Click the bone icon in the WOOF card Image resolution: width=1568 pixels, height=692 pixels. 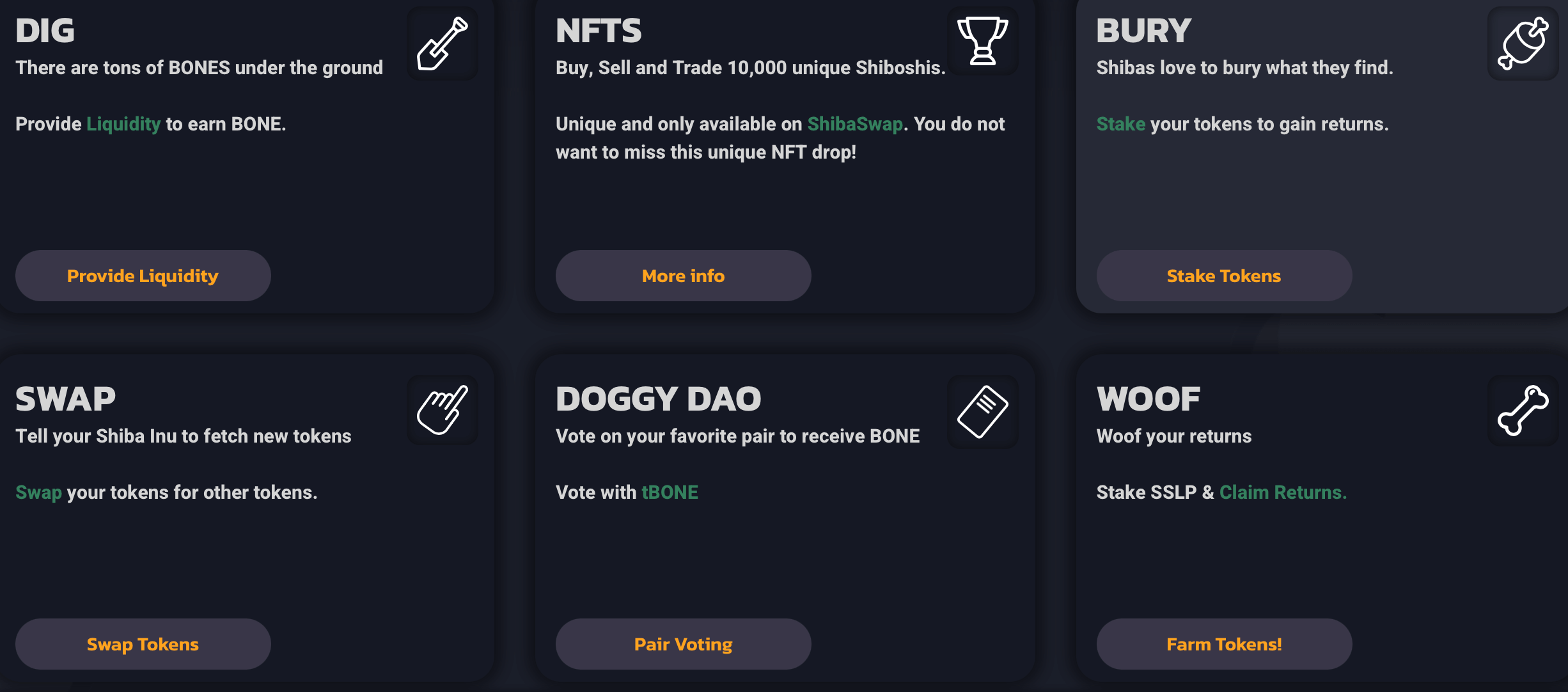[1523, 411]
